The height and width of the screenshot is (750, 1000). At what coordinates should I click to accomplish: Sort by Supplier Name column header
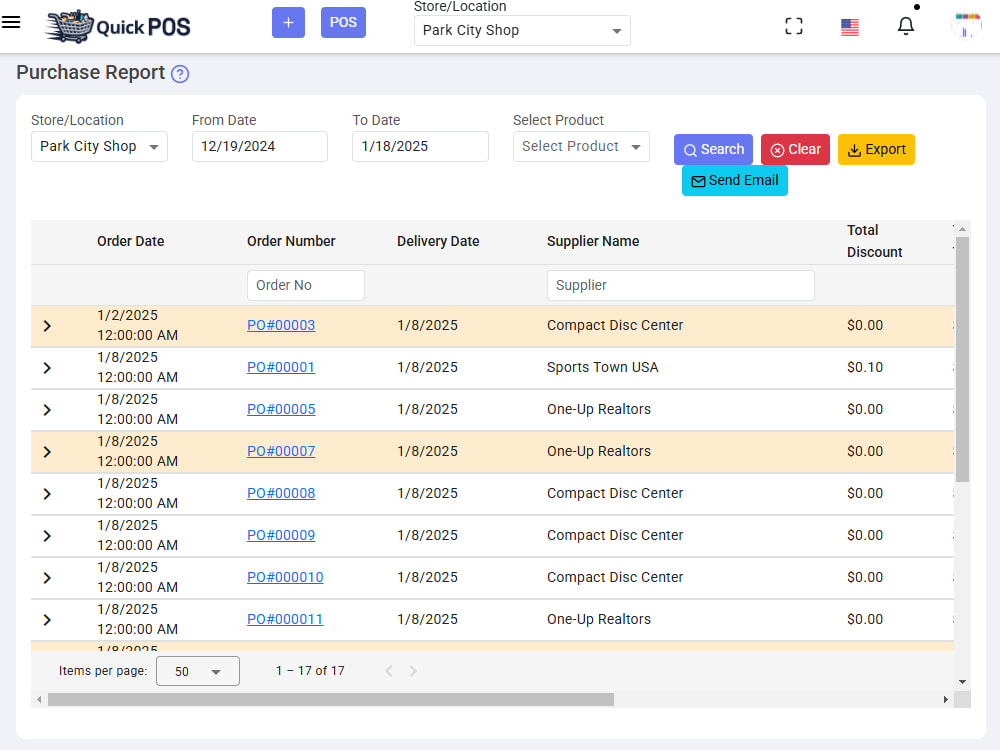click(593, 242)
